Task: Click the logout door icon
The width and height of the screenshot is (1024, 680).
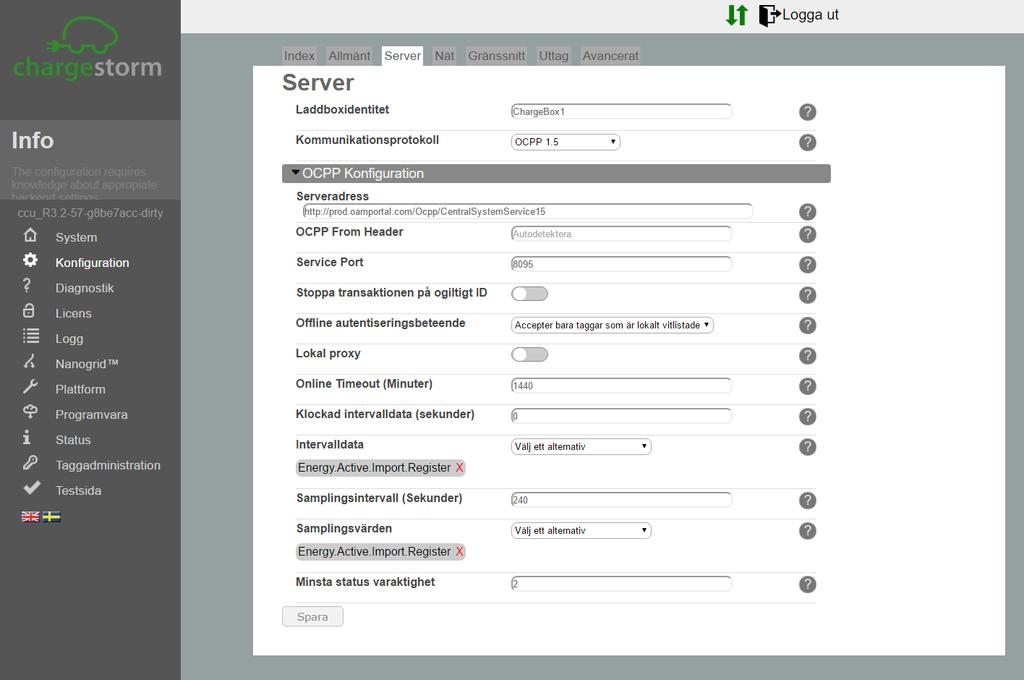Action: tap(769, 15)
